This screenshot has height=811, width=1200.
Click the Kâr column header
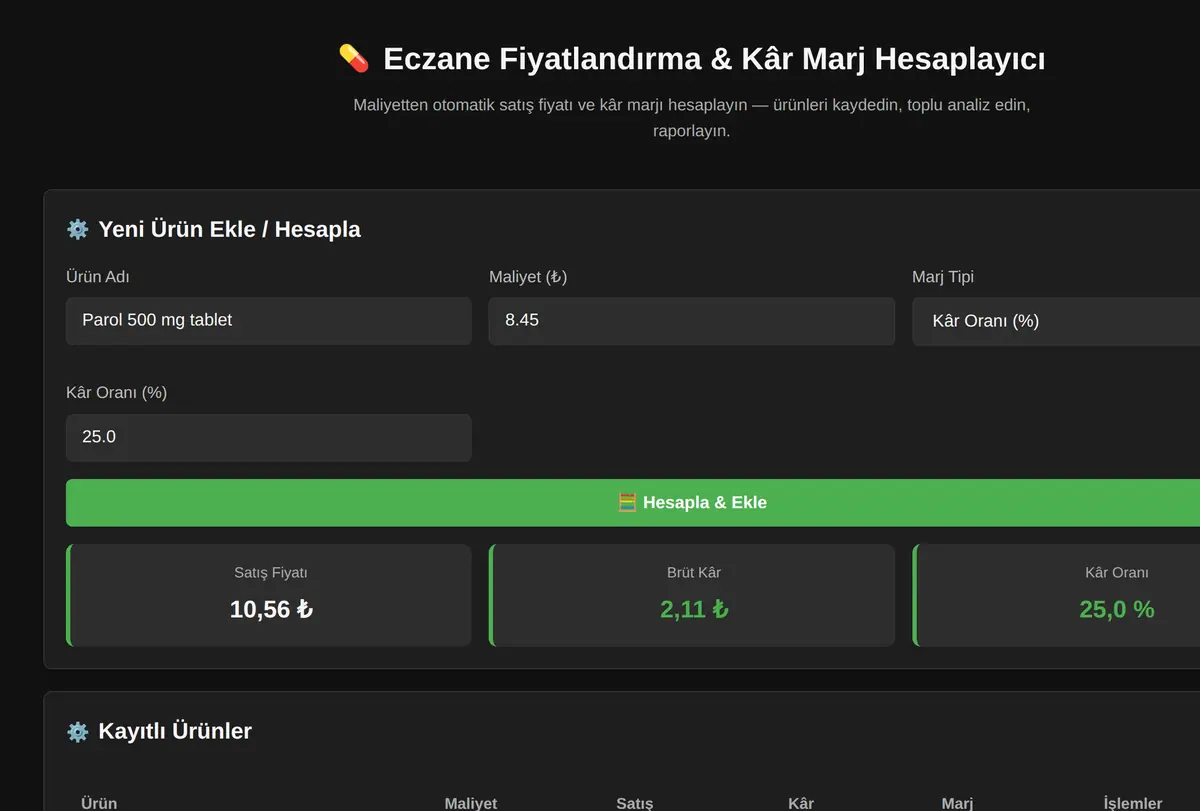click(x=801, y=803)
